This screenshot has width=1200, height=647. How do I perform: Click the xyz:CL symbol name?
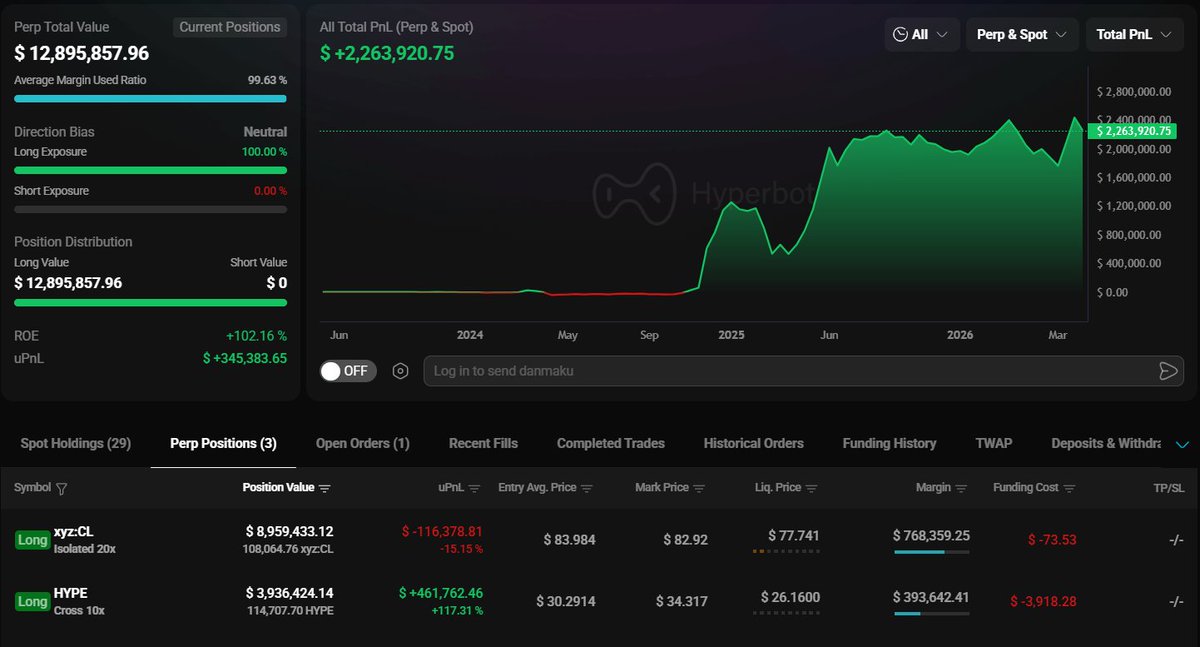(x=73, y=531)
